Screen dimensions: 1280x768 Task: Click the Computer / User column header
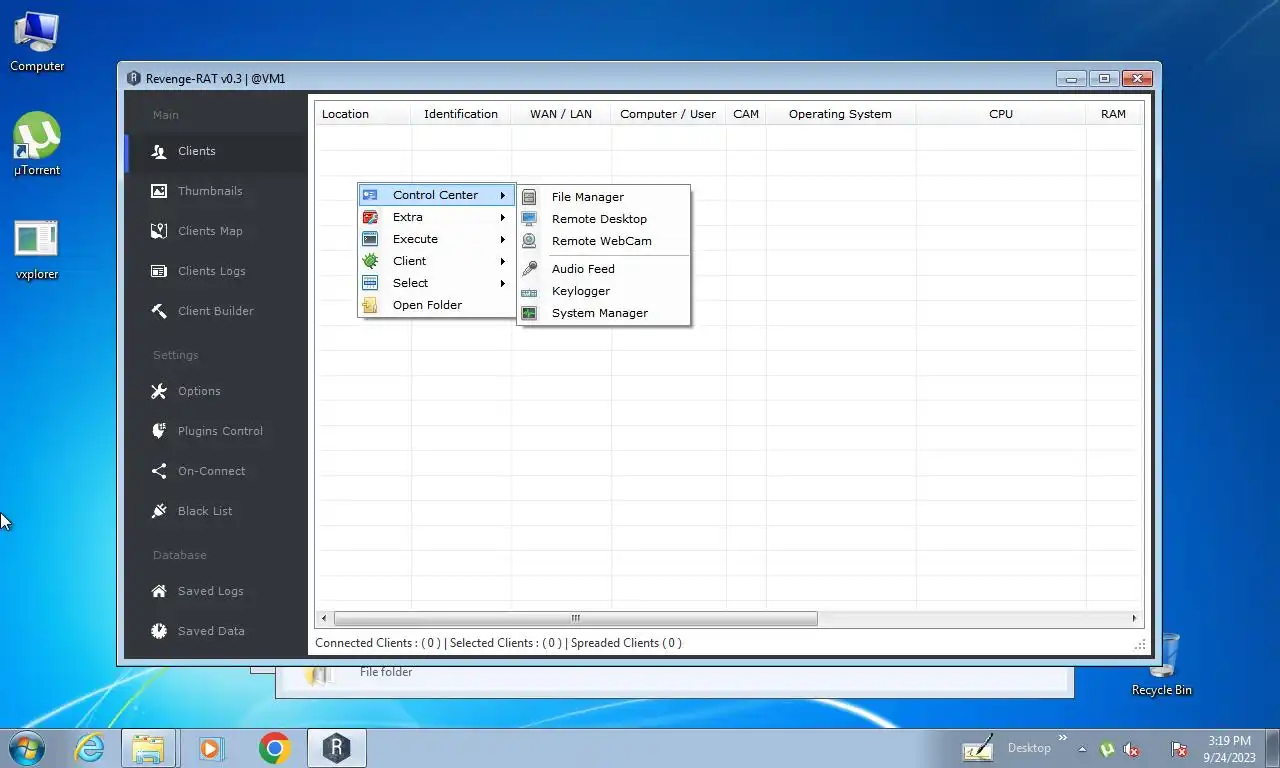tap(668, 114)
